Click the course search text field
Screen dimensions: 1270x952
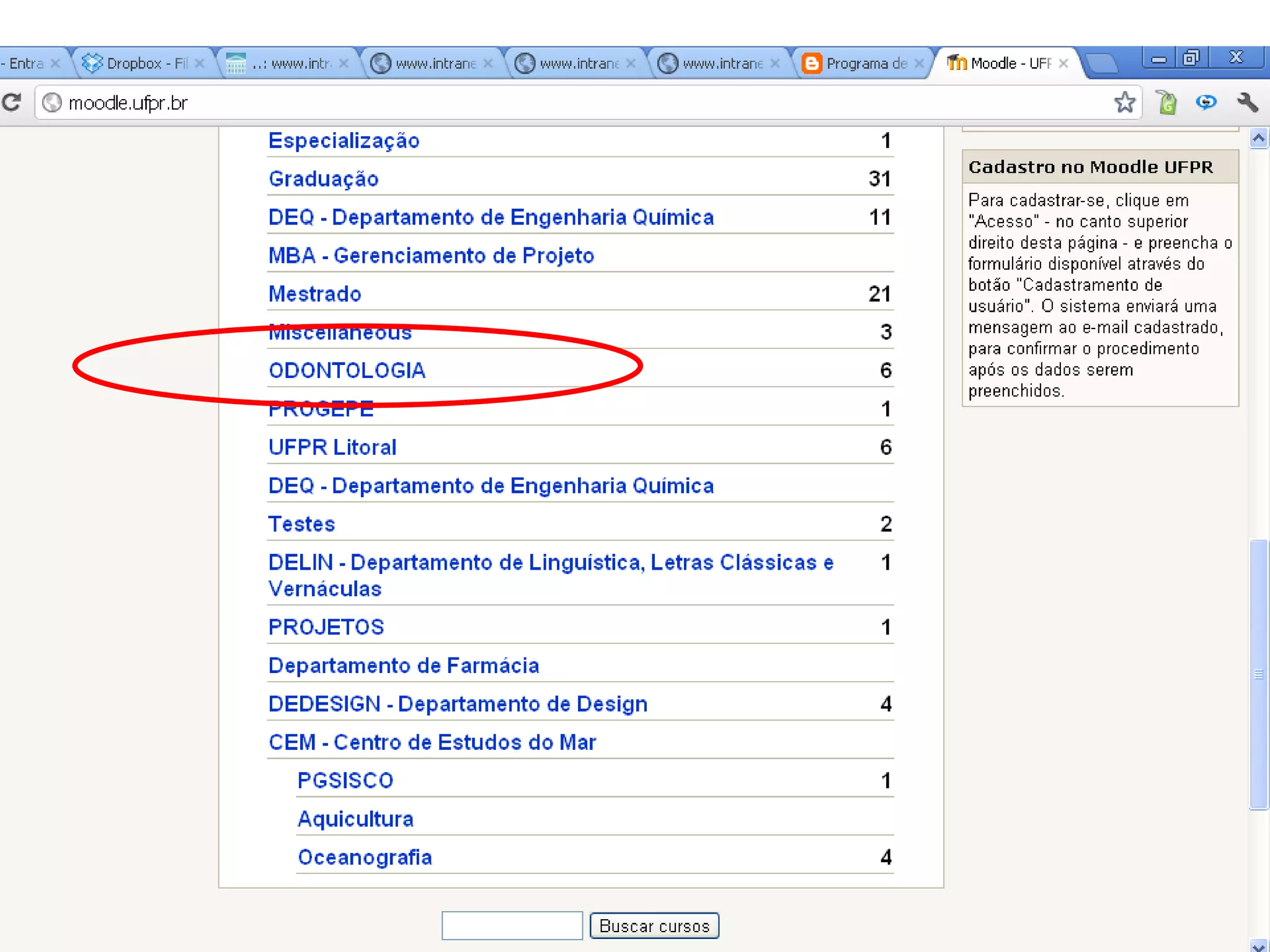click(x=512, y=925)
